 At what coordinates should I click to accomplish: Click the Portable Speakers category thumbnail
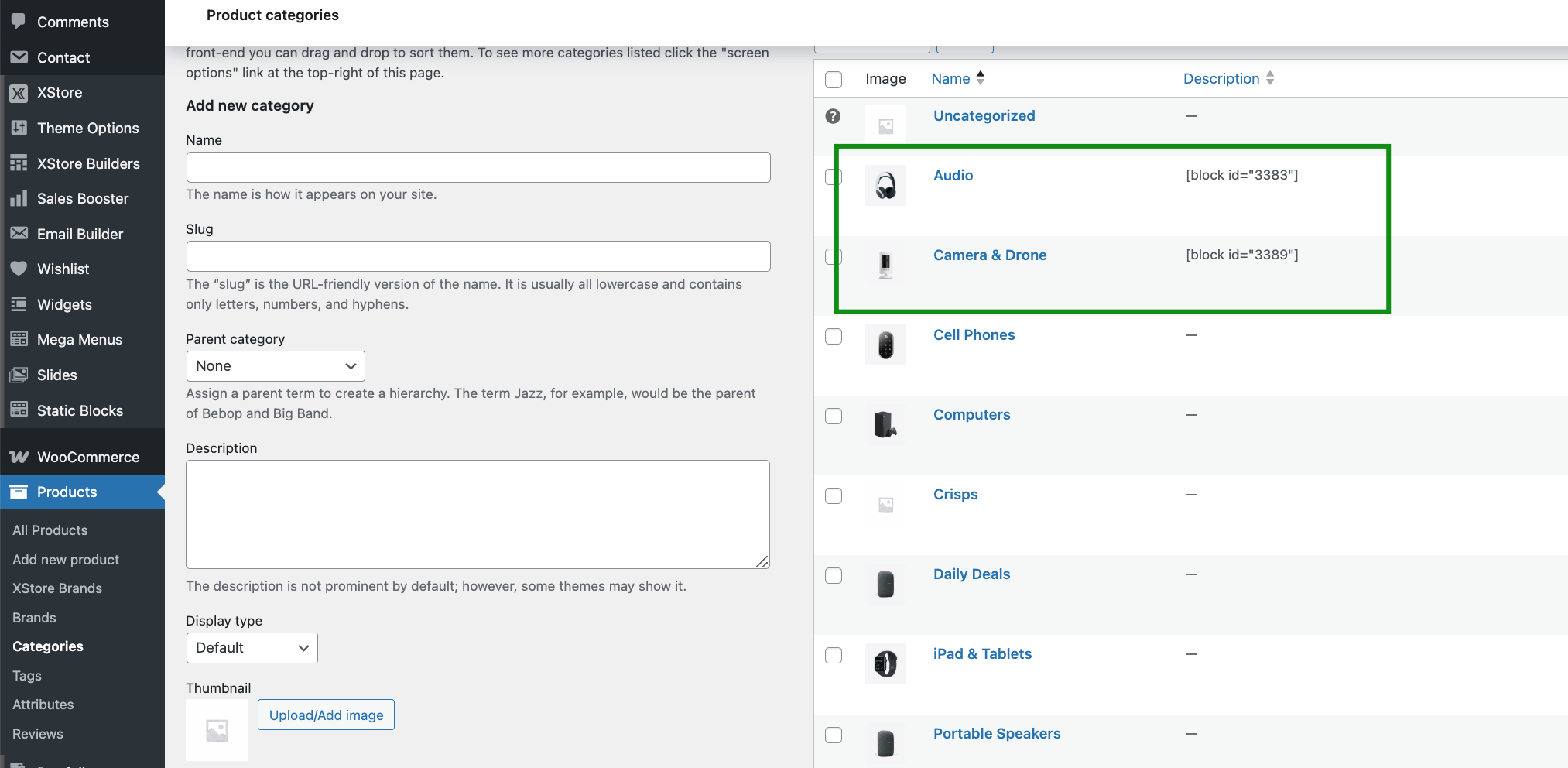(x=885, y=744)
